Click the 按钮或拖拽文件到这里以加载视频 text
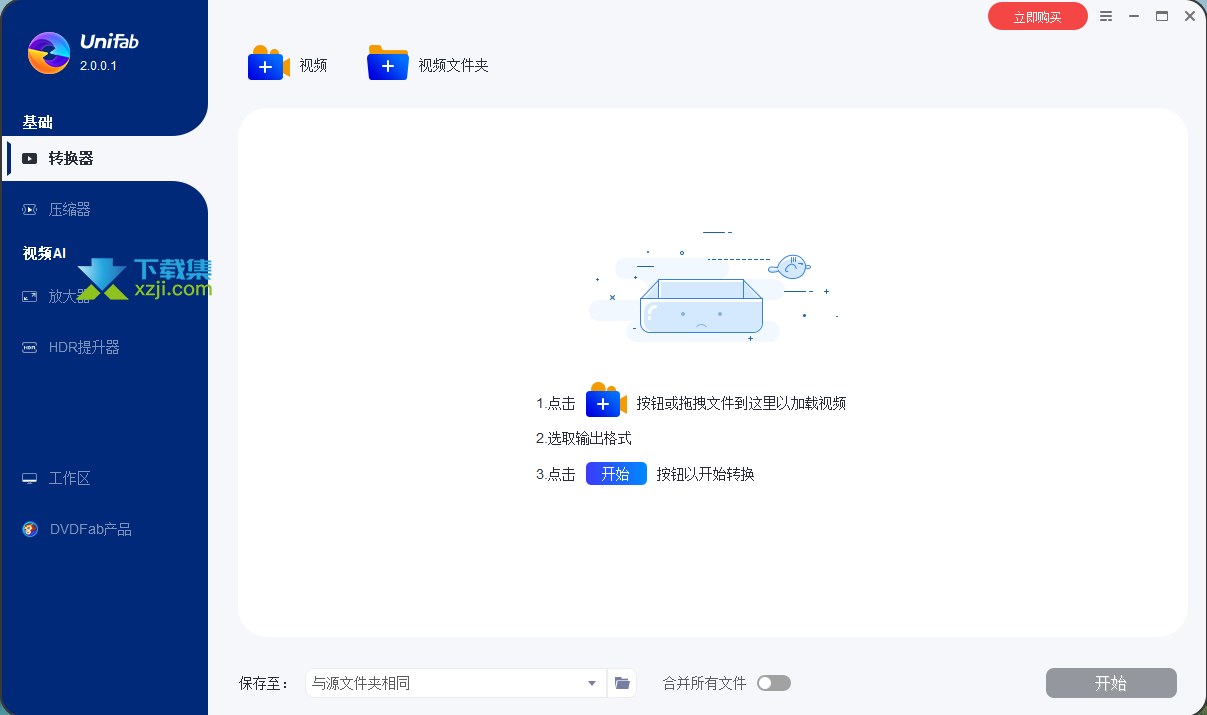Screen dimensions: 1207x715 click(741, 403)
